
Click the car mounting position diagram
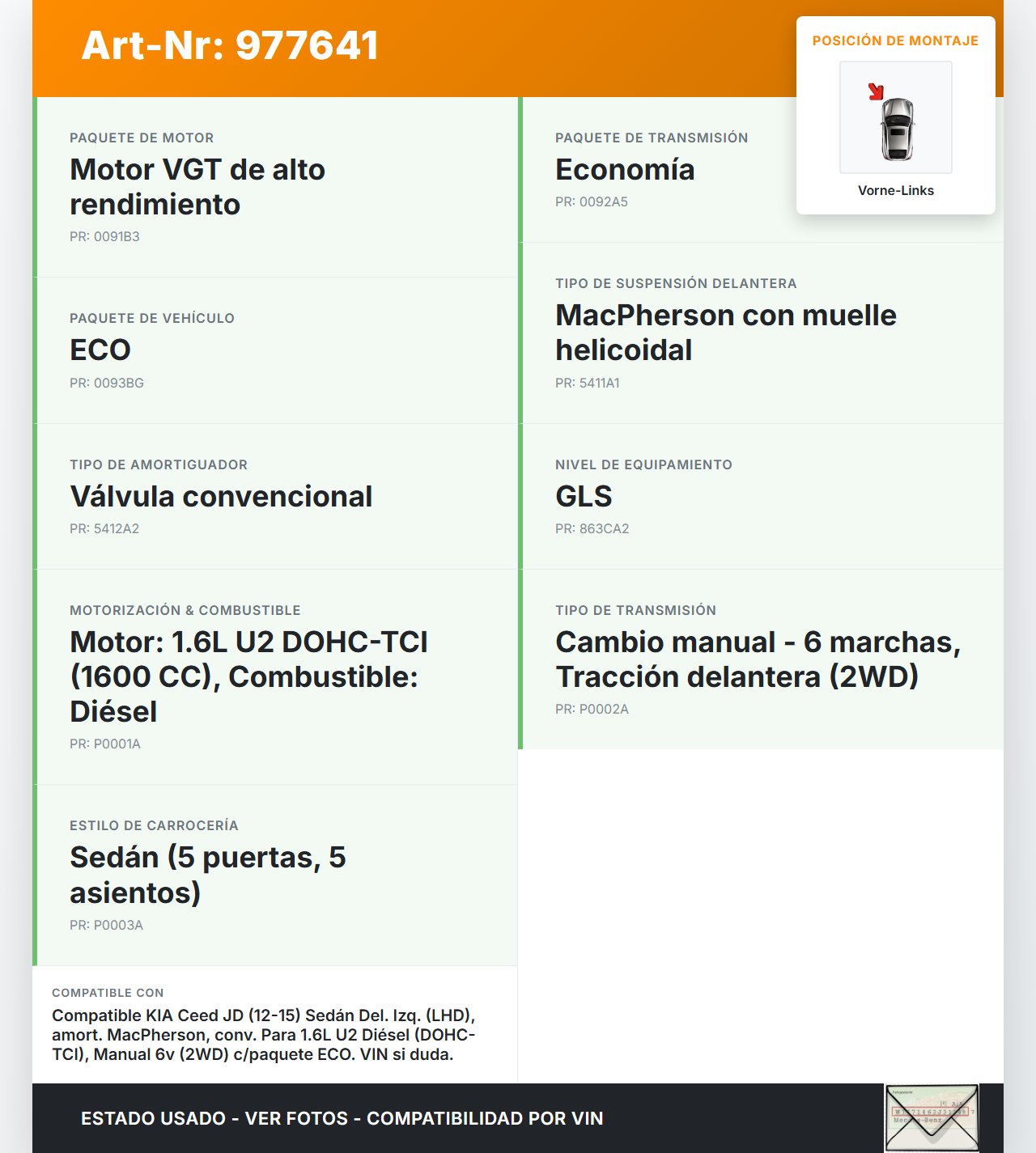(896, 117)
